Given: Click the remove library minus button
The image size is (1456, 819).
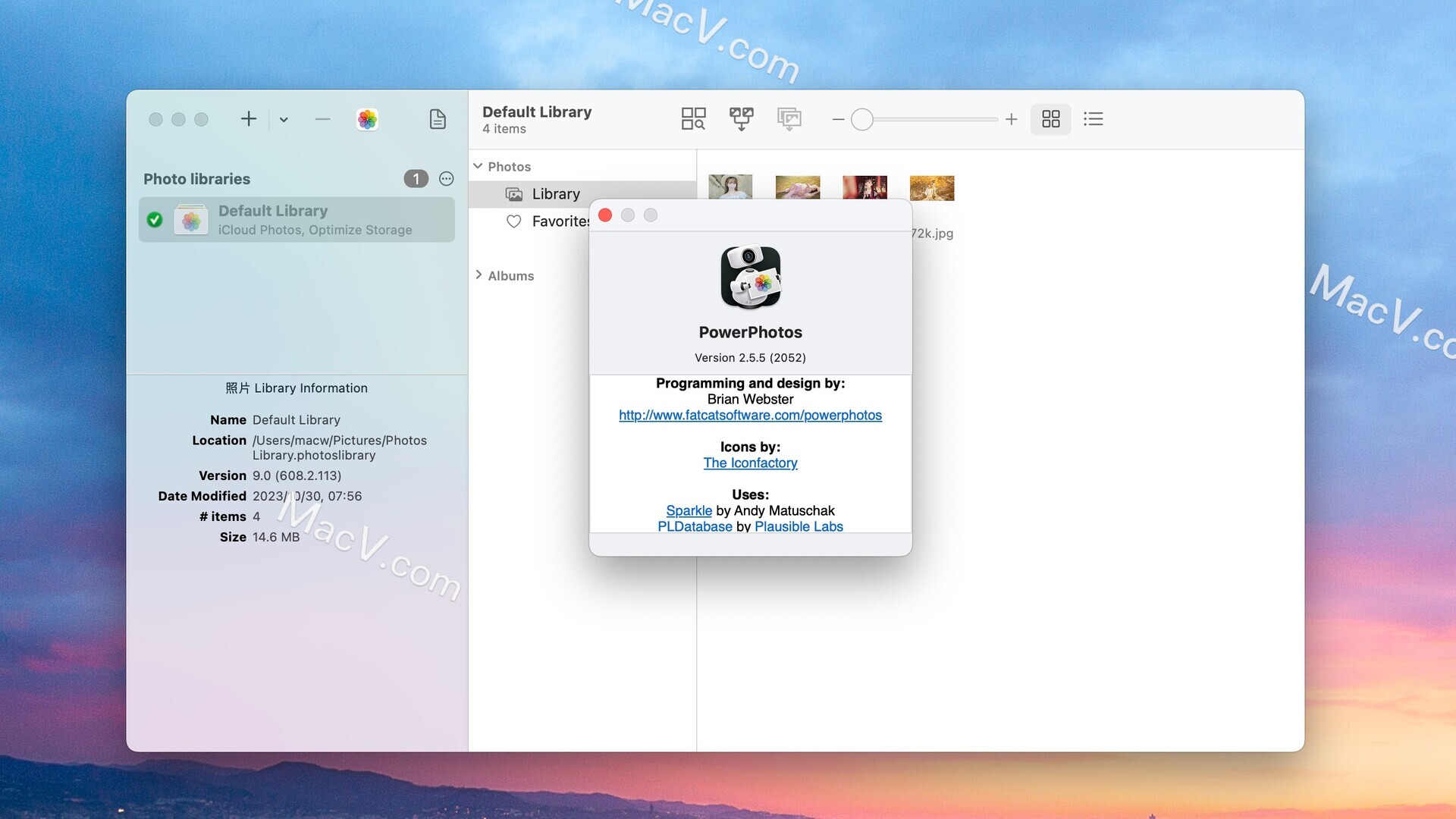Looking at the screenshot, I should tap(322, 119).
